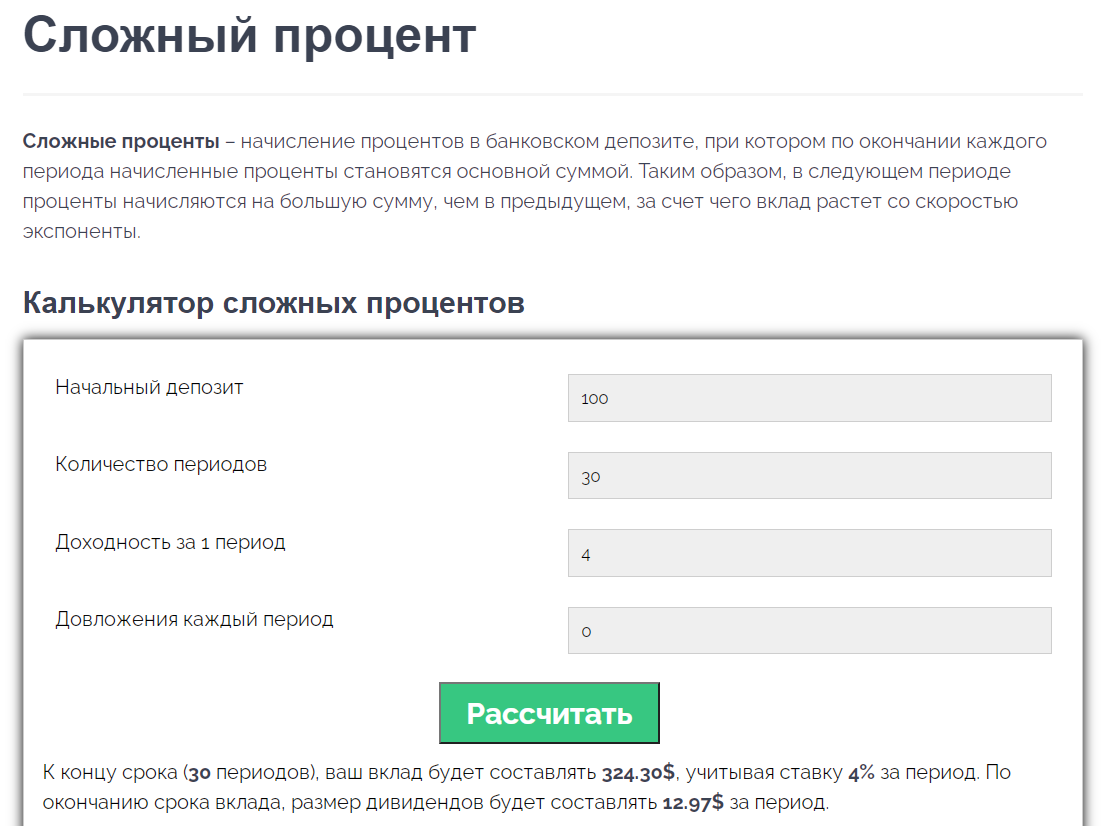Select the Доходность за 1 период field

pyautogui.click(x=809, y=553)
